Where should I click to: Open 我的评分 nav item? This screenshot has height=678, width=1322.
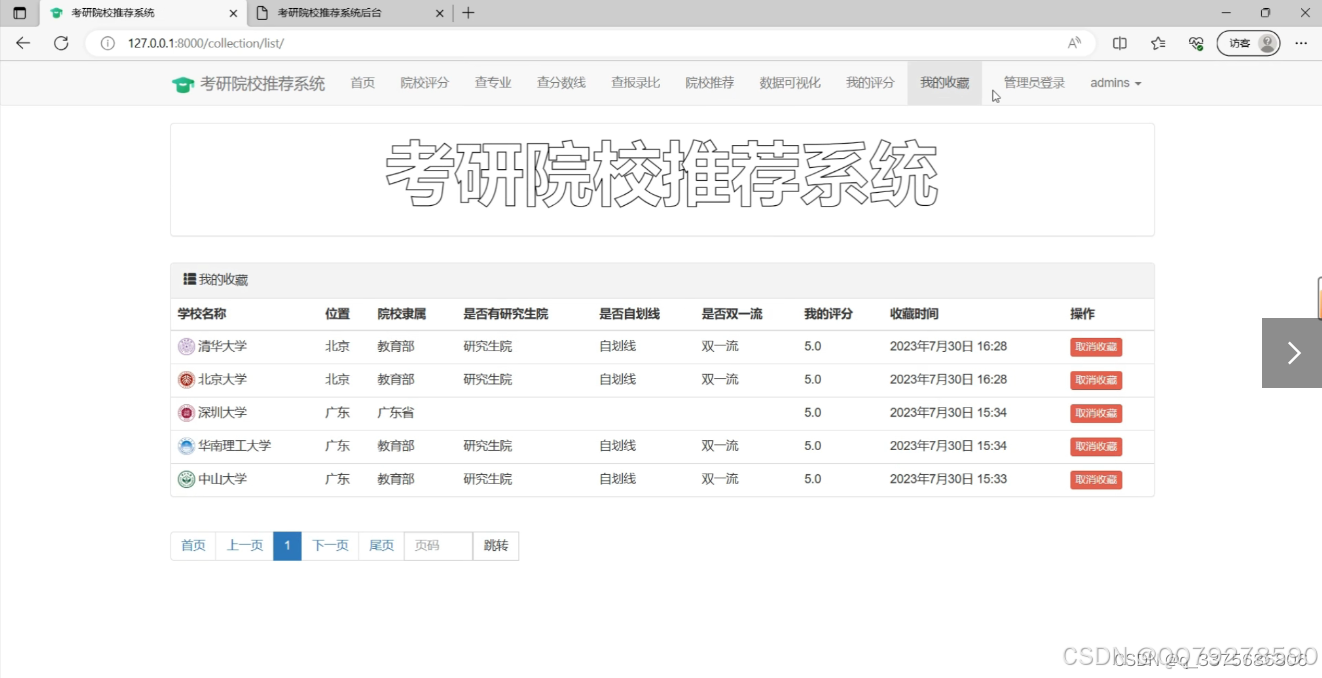(870, 83)
